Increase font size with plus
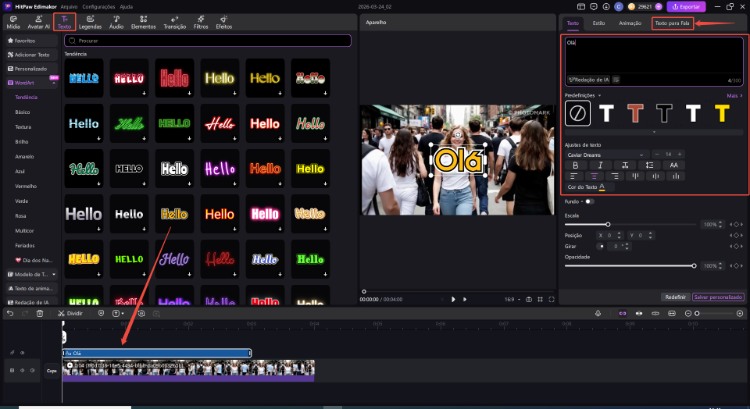This screenshot has width=750, height=409. (680, 154)
